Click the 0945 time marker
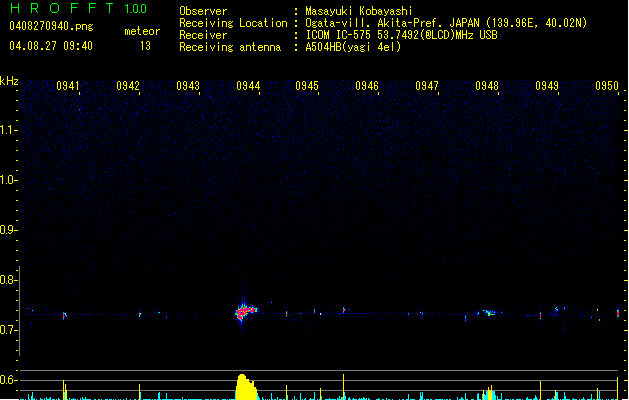629x400 pixels. point(307,86)
